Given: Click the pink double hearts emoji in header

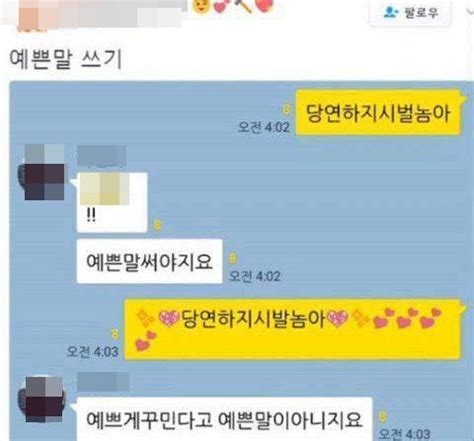Looking at the screenshot, I should pyautogui.click(x=222, y=6).
